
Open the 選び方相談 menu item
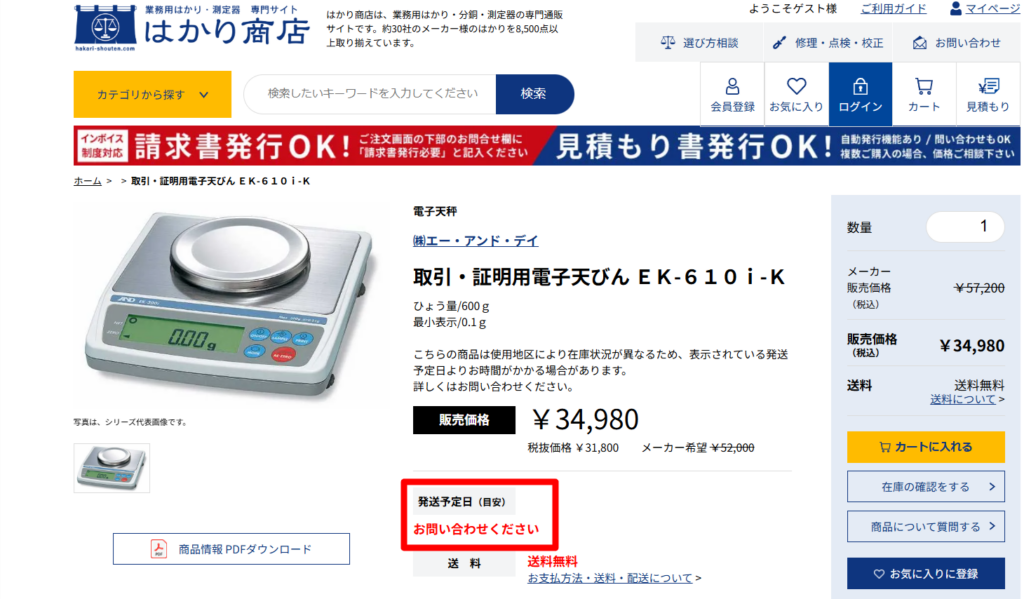point(699,43)
